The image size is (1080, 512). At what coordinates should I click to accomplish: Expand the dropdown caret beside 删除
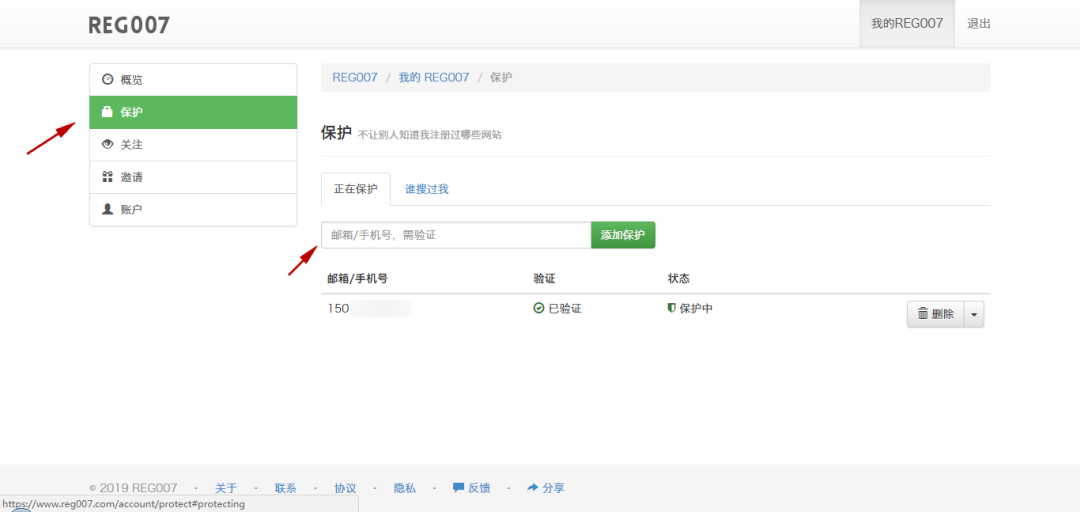pos(974,314)
